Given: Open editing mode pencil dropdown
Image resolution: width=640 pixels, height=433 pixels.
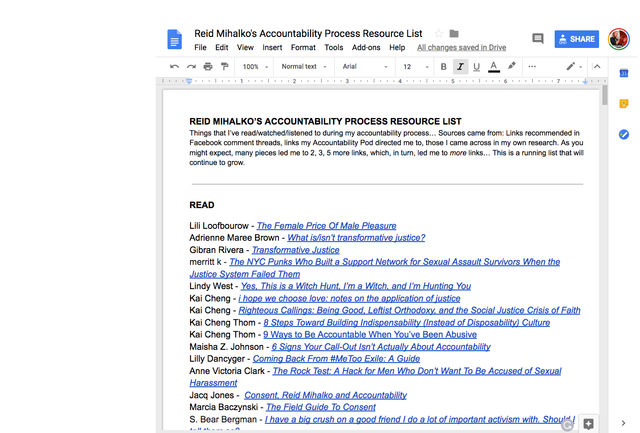Looking at the screenshot, I should point(573,67).
